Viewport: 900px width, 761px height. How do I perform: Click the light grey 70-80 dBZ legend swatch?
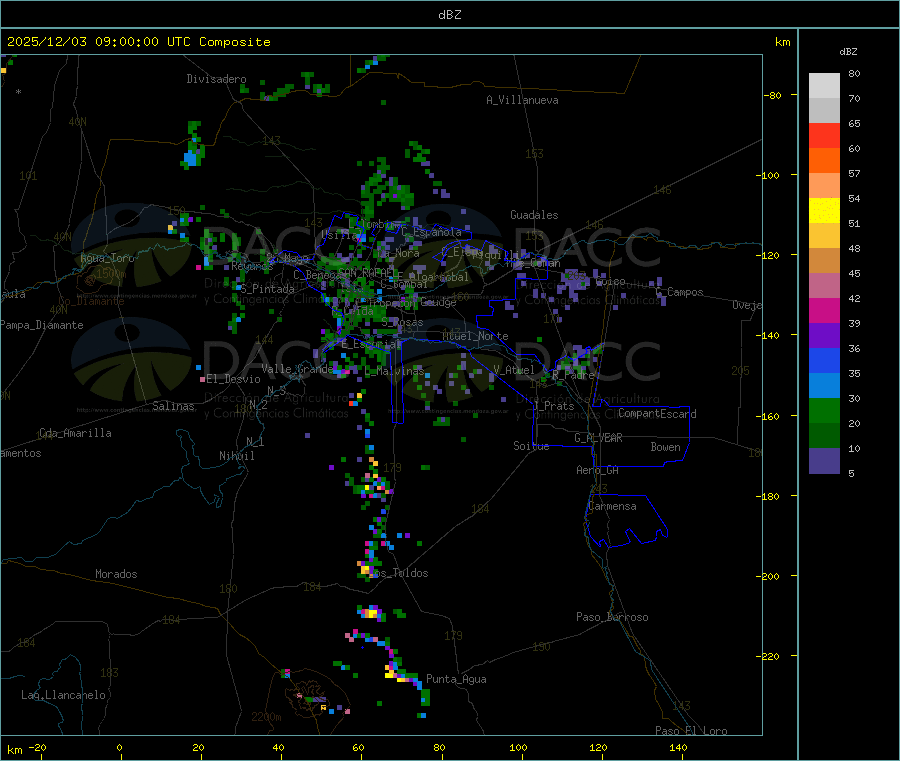(x=824, y=86)
